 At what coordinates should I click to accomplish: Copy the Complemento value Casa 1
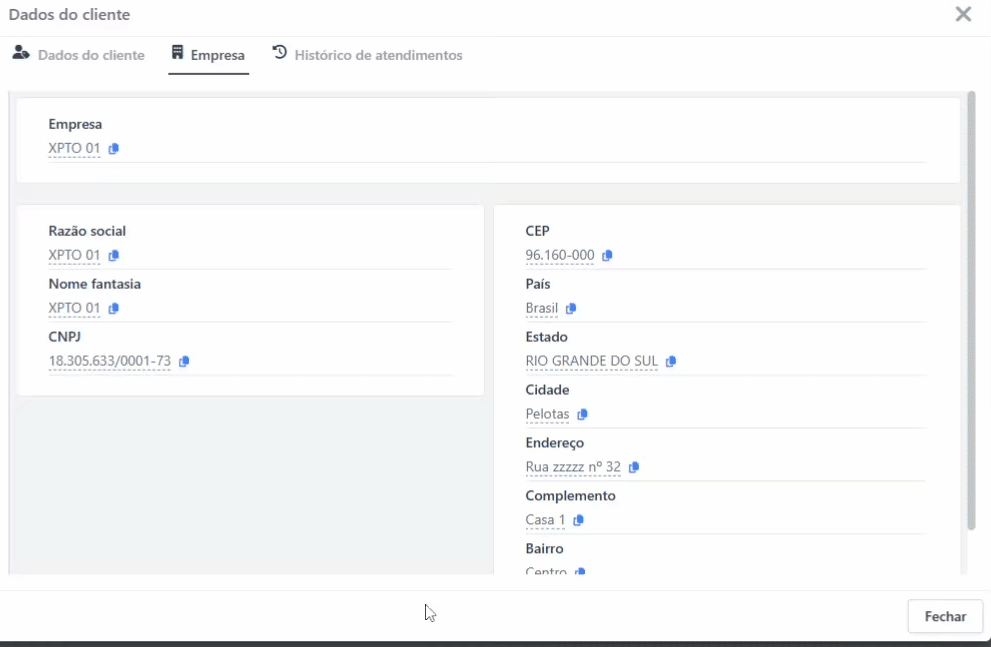coord(578,520)
